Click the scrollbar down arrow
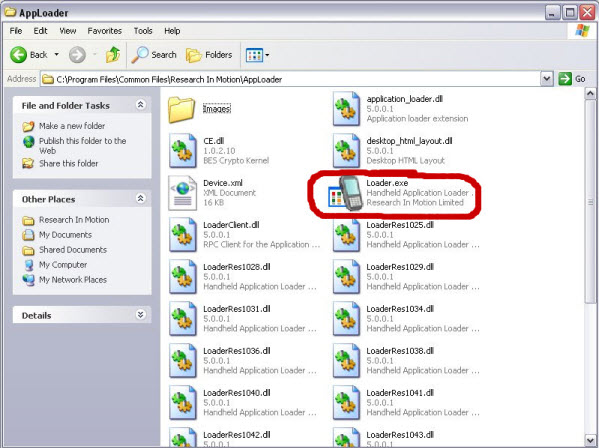This screenshot has height=448, width=599. (590, 440)
